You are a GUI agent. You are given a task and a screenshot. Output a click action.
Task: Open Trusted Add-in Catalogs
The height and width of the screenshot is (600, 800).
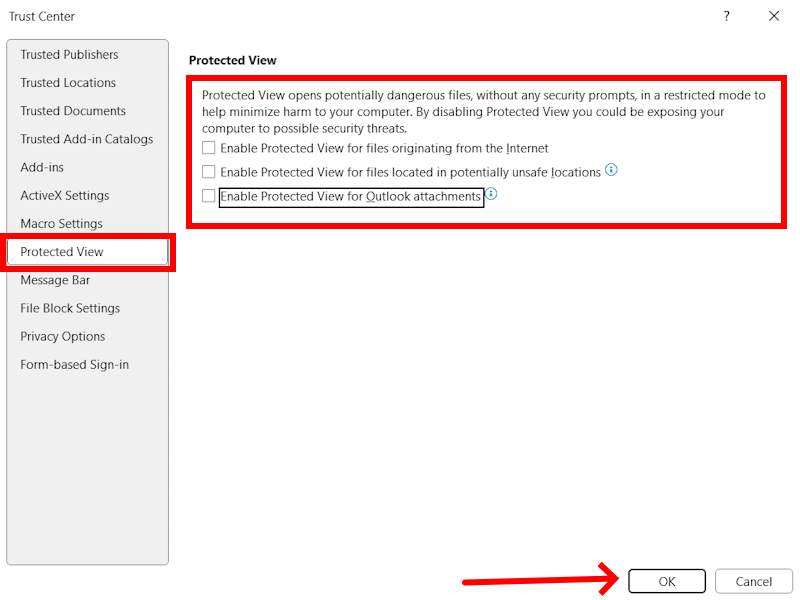[86, 138]
